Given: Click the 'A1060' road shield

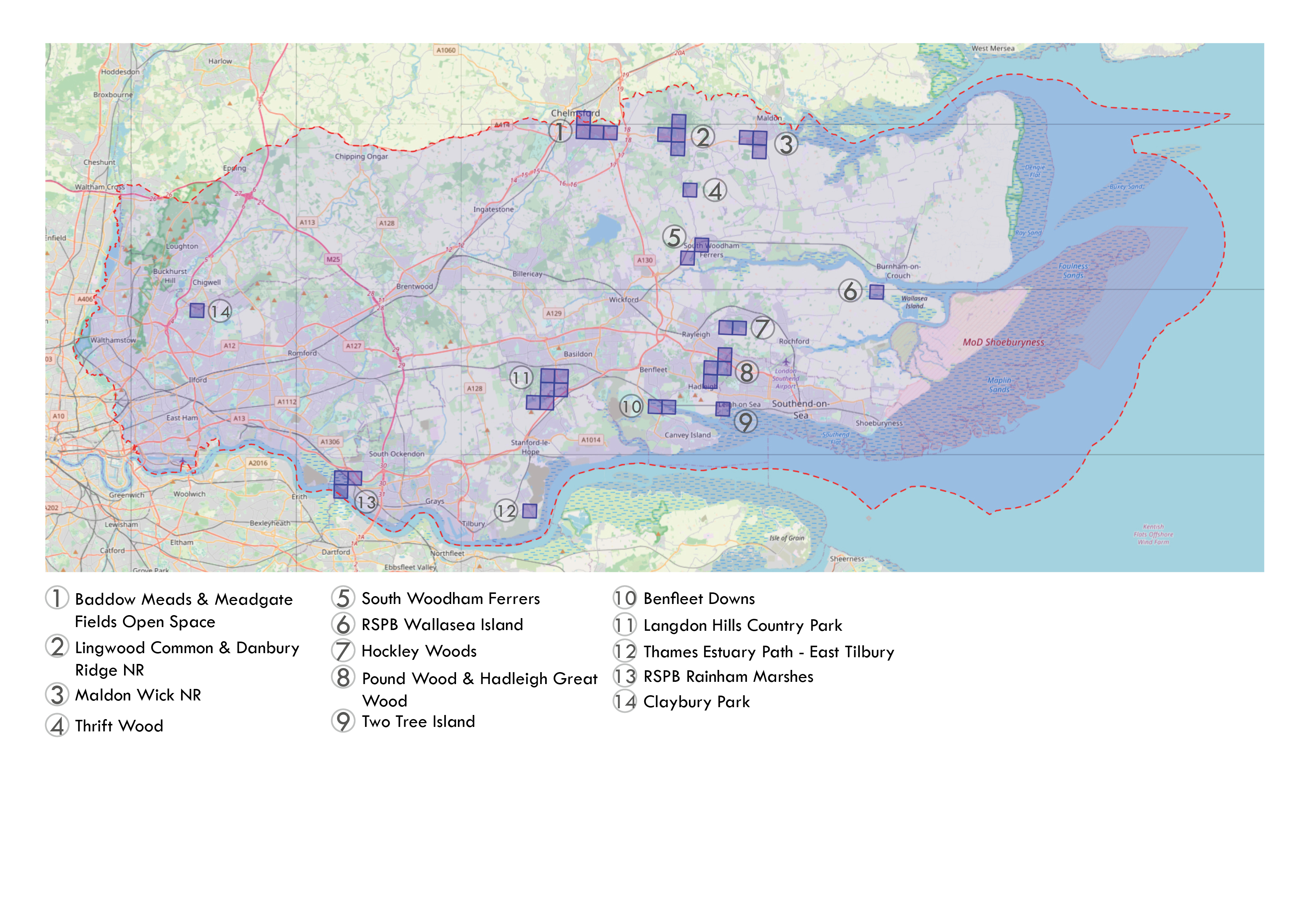Looking at the screenshot, I should point(446,50).
